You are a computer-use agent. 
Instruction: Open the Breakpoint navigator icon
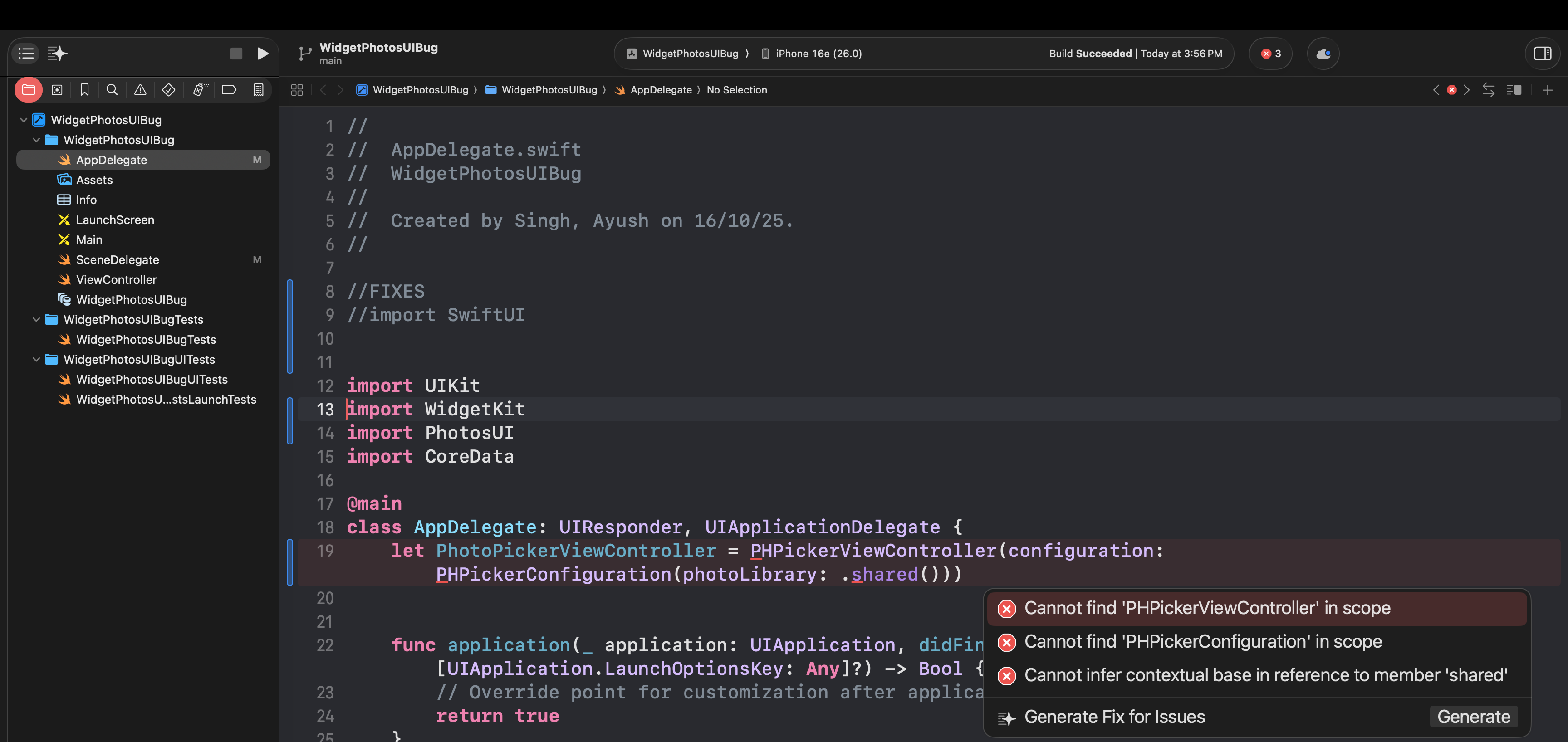coord(229,90)
